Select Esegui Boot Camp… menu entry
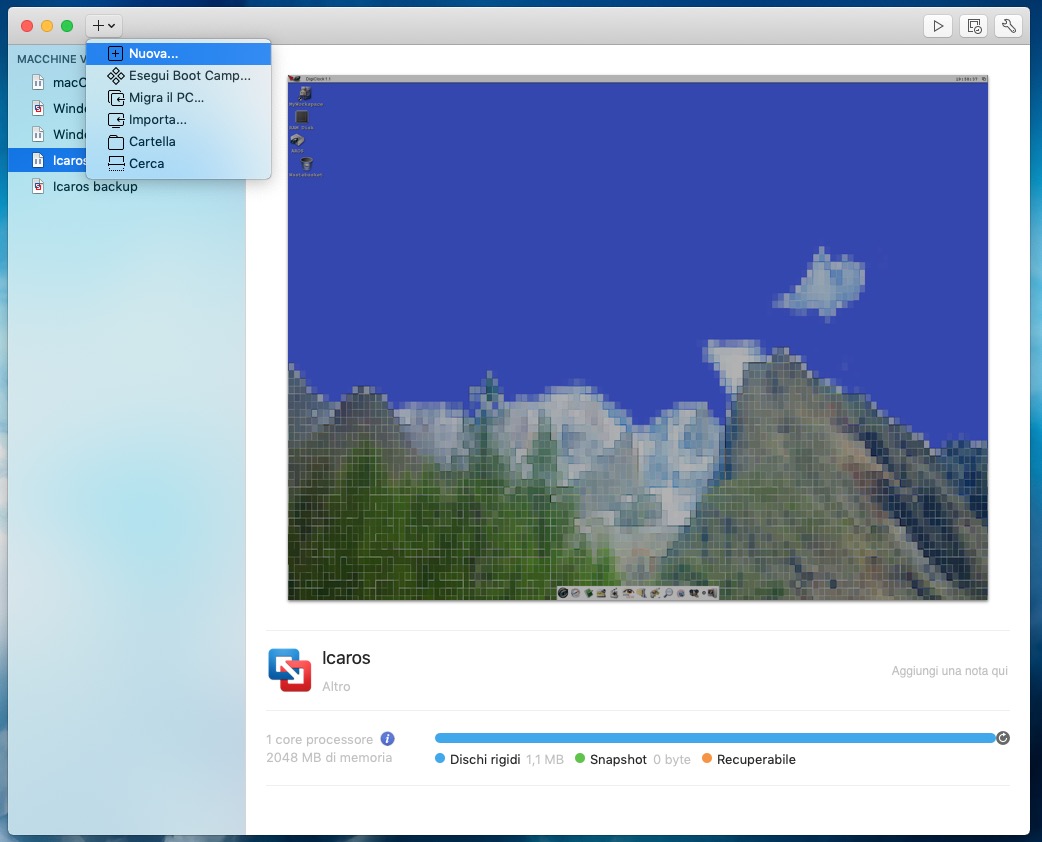 pos(189,76)
